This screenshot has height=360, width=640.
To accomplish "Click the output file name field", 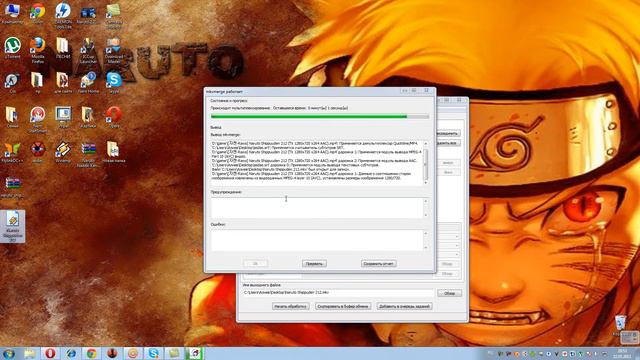I will pos(338,293).
